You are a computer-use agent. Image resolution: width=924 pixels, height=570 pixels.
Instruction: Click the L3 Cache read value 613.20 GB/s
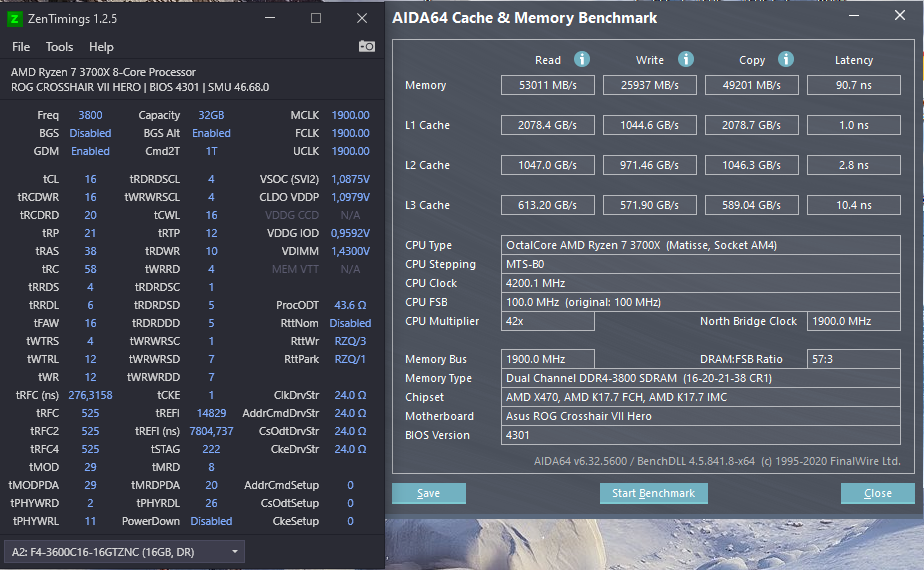(547, 205)
